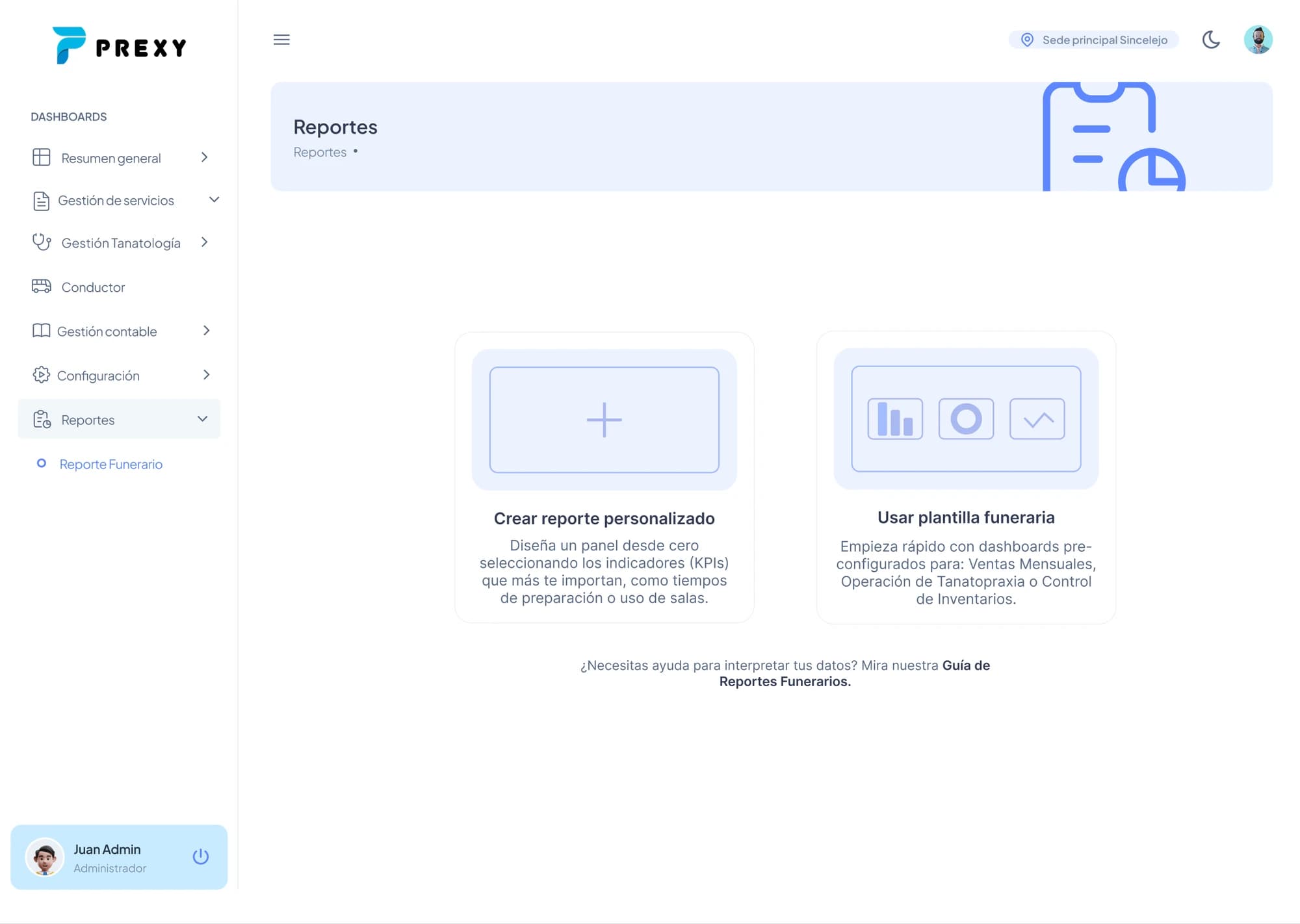Screen dimensions: 1300x924
Task: Click the PREXY logo
Action: click(x=119, y=46)
